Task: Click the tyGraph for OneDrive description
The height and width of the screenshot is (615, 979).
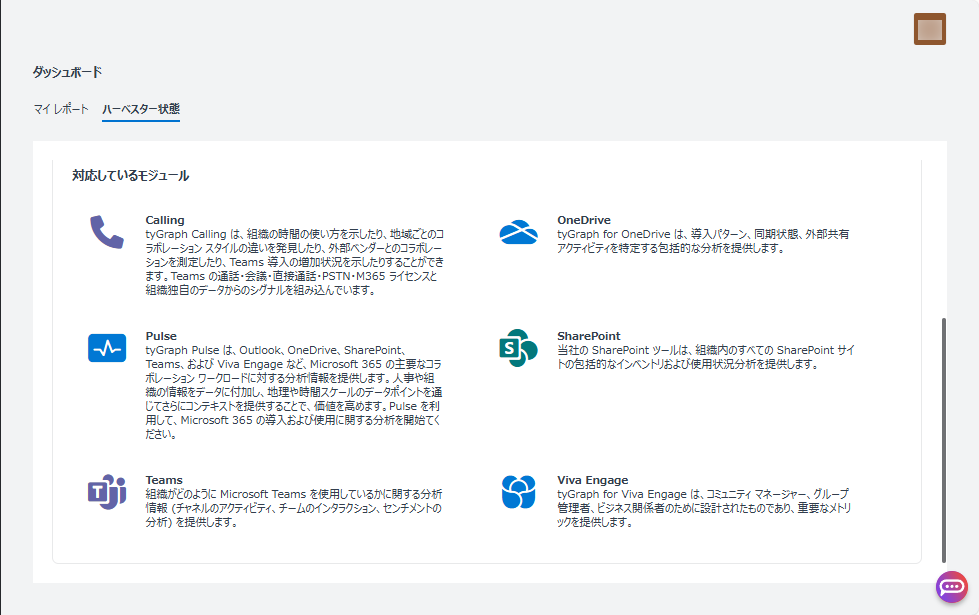Action: [703, 241]
